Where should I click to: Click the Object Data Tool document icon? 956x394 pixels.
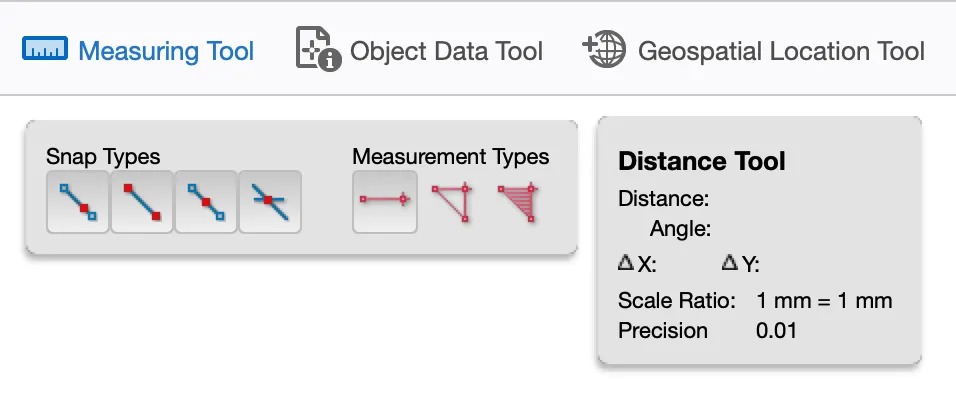click(318, 49)
